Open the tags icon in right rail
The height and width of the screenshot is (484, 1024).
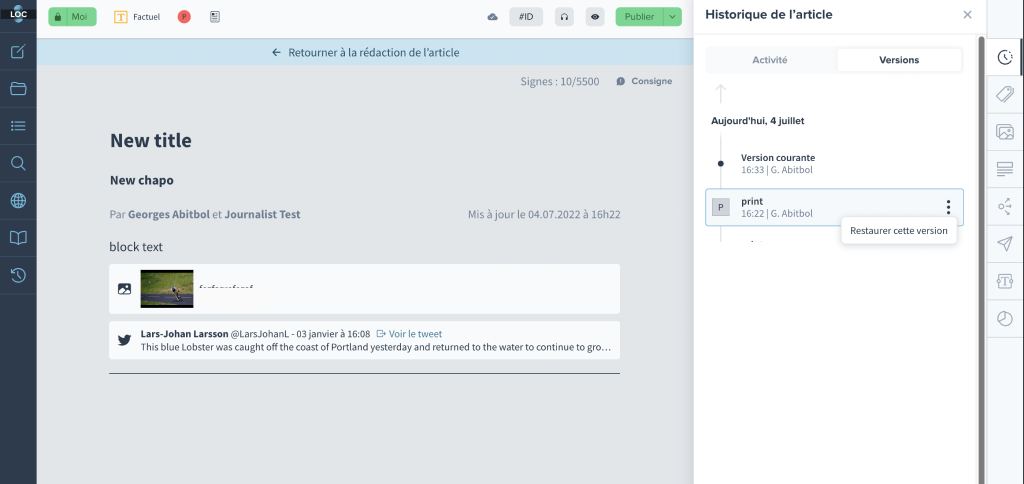pos(1004,95)
